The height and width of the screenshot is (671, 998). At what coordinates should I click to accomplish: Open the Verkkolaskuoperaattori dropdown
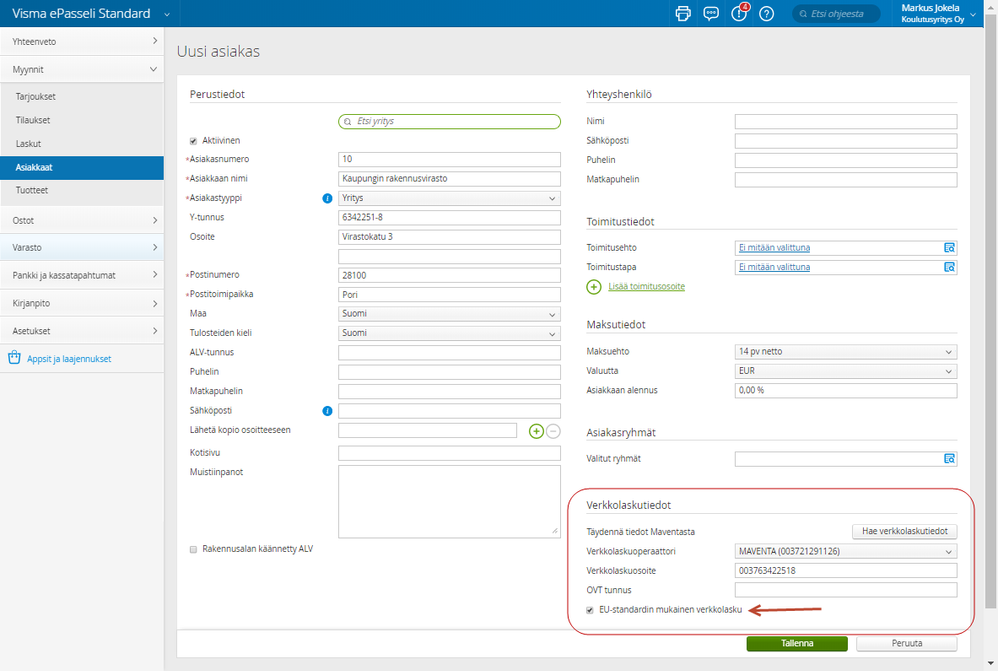point(846,552)
